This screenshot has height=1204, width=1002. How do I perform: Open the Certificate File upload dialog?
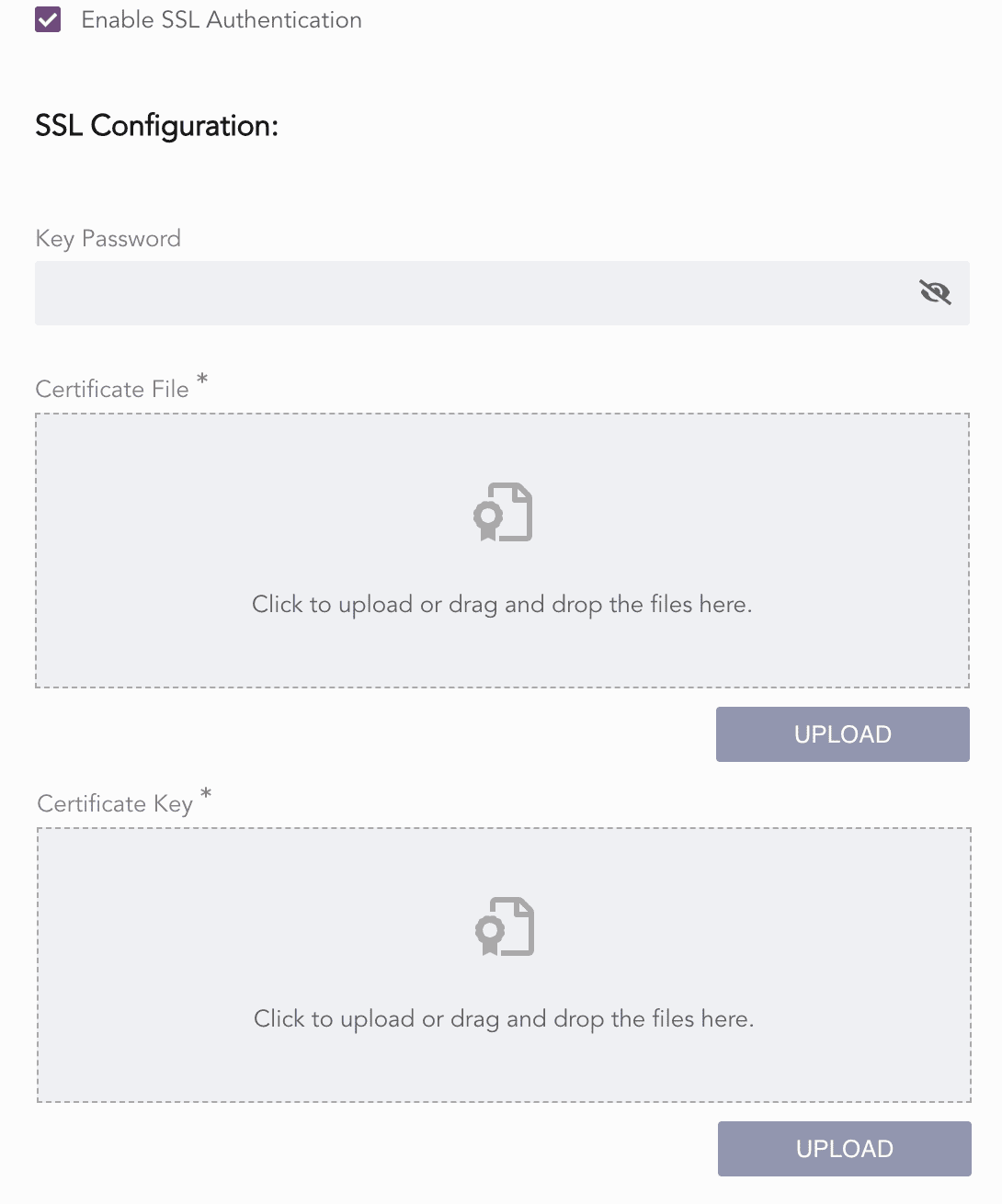502,550
